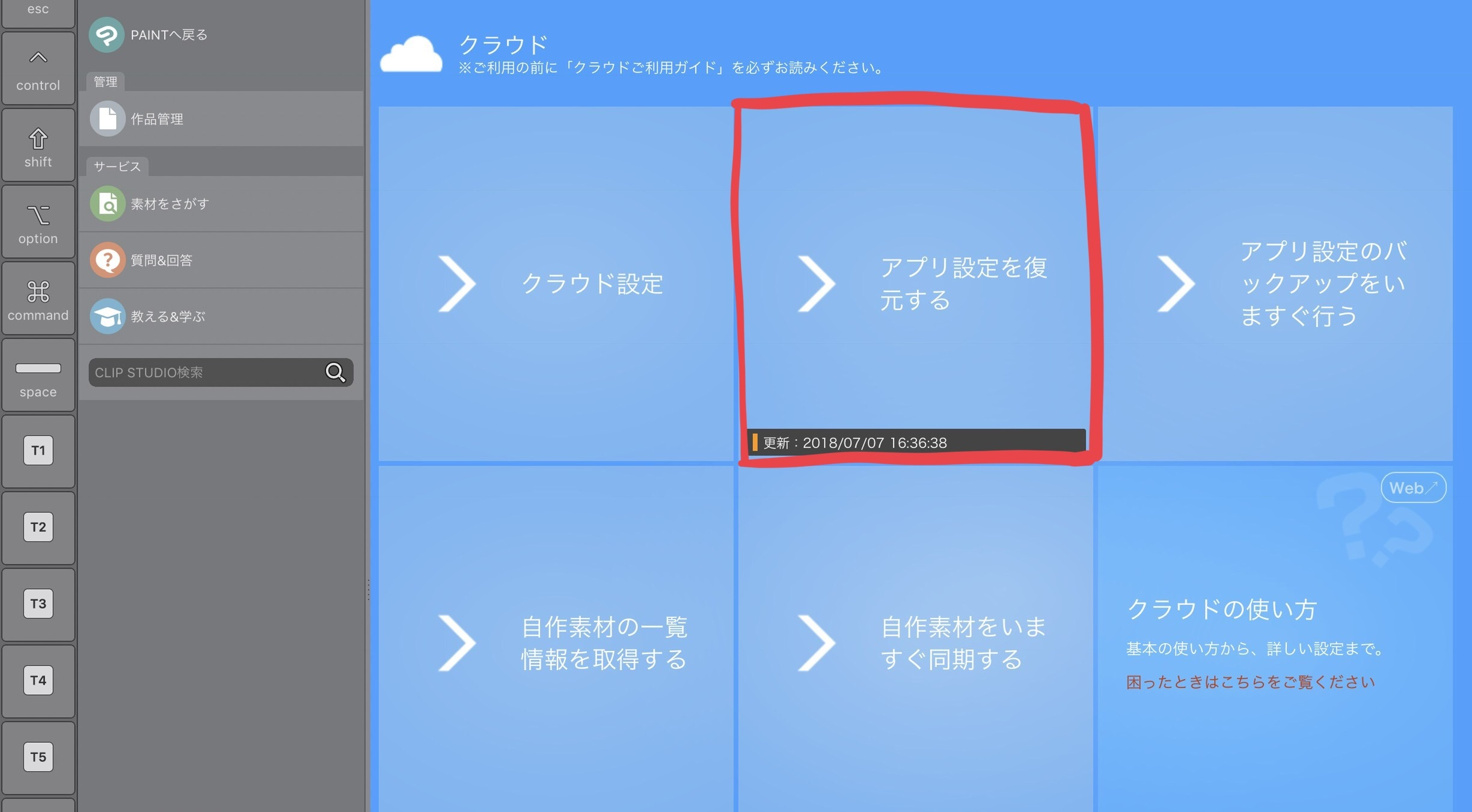
Task: Expand the サービス section header
Action: (116, 166)
